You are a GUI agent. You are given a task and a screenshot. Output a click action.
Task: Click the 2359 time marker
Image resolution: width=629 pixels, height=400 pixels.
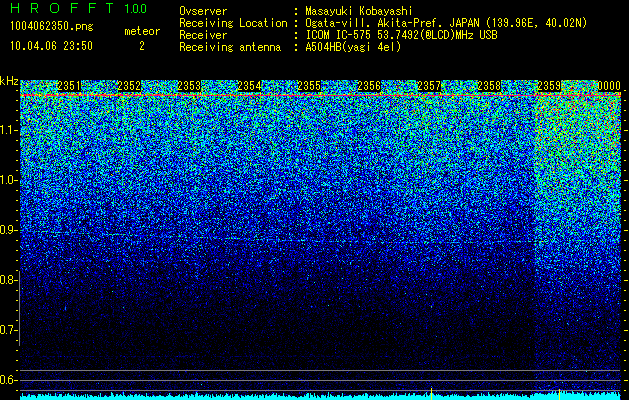coord(549,86)
